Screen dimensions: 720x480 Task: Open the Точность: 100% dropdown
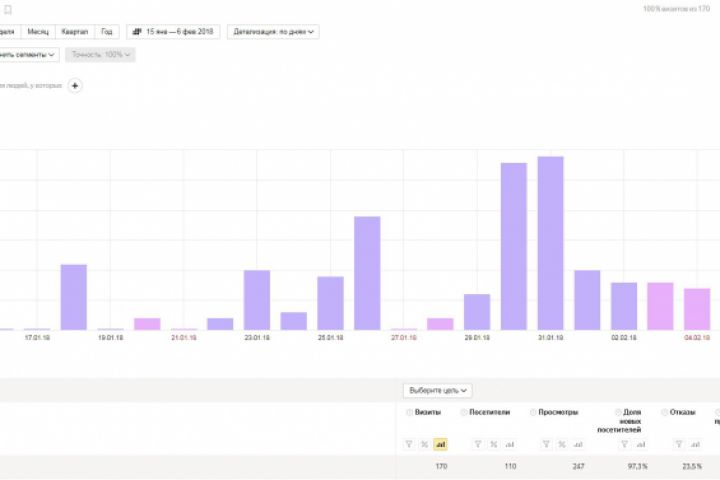point(101,55)
